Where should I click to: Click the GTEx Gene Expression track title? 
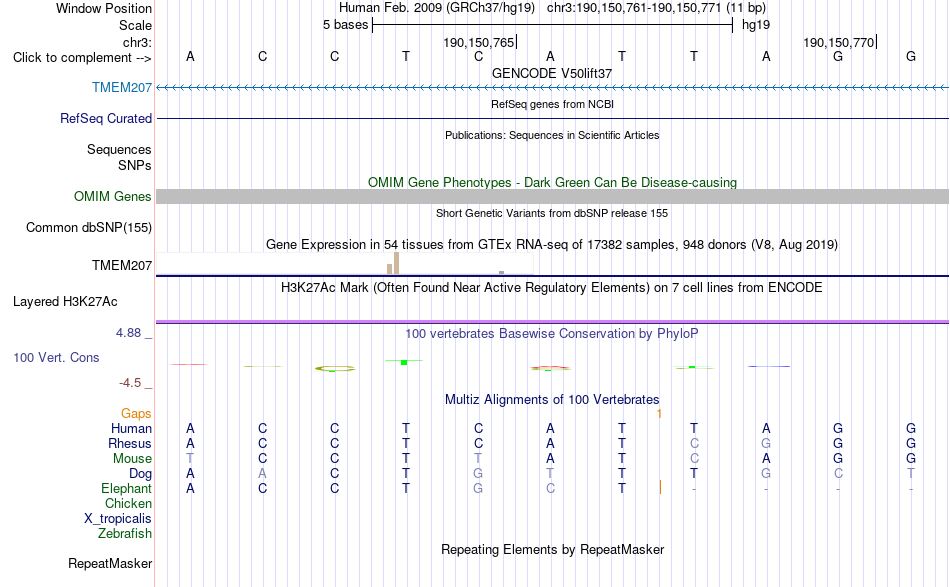(x=552, y=244)
